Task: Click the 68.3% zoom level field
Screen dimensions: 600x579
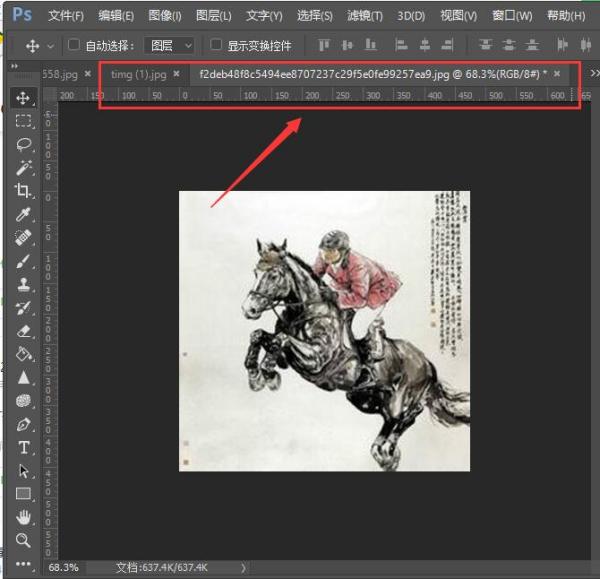Action: (x=64, y=567)
